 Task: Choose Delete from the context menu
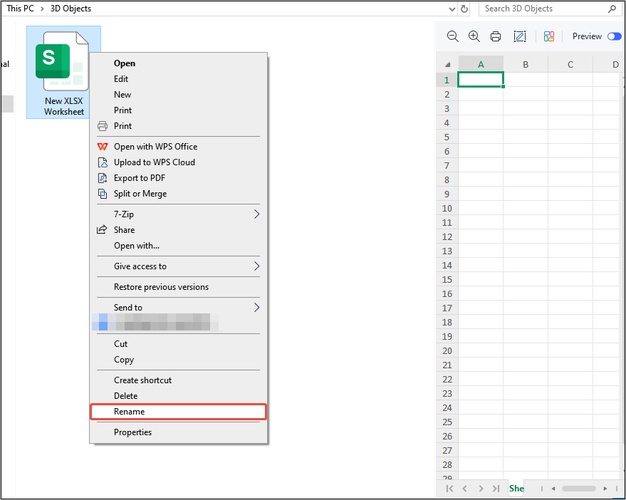[x=178, y=396]
